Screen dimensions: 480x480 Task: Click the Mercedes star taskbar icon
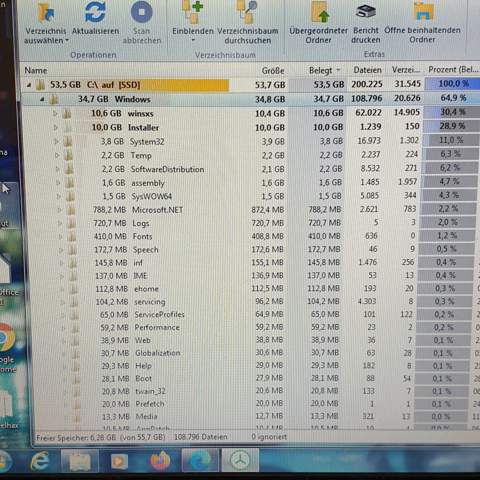pyautogui.click(x=240, y=461)
